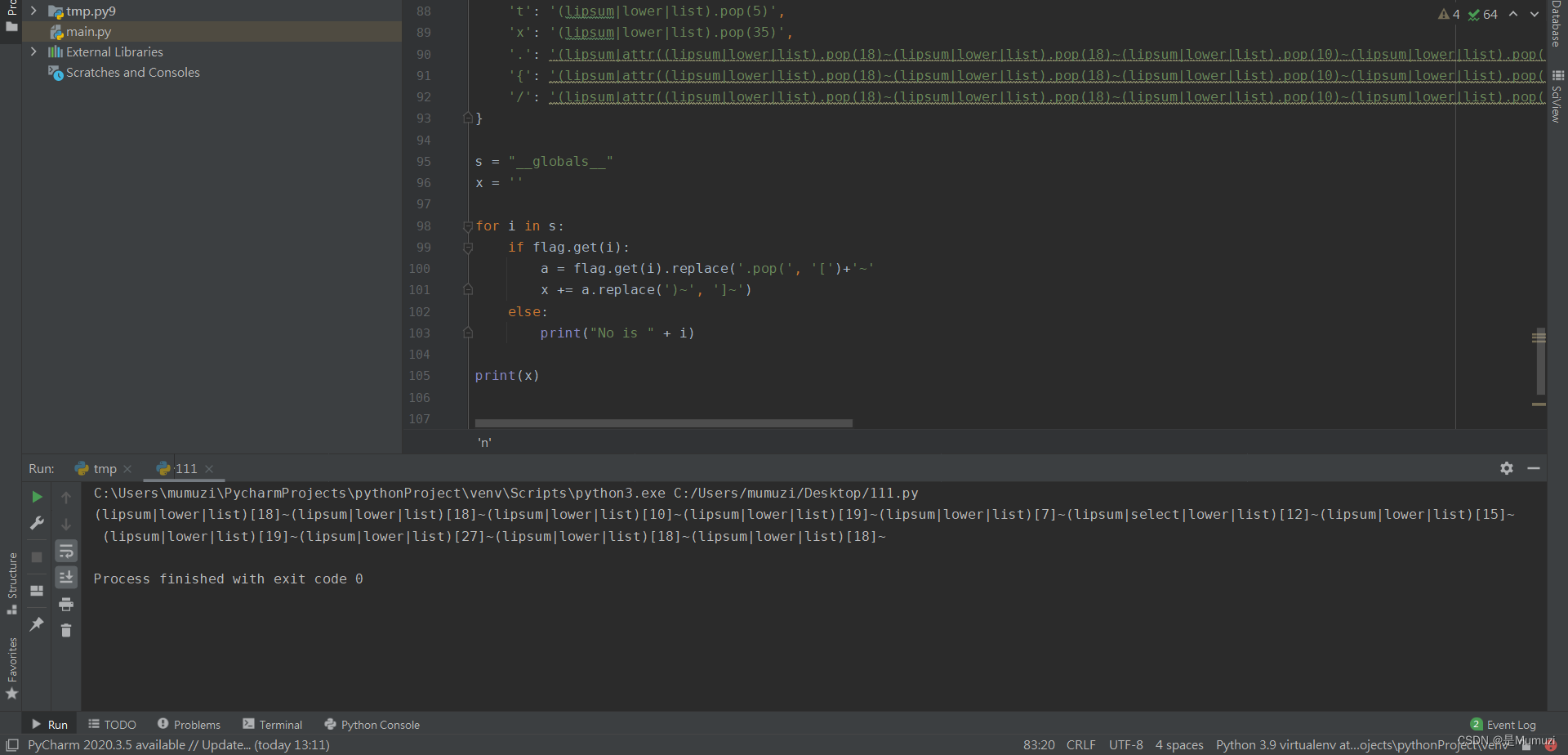Toggle soft-wrap in run console
Screen dimensions: 1568x755
66,551
